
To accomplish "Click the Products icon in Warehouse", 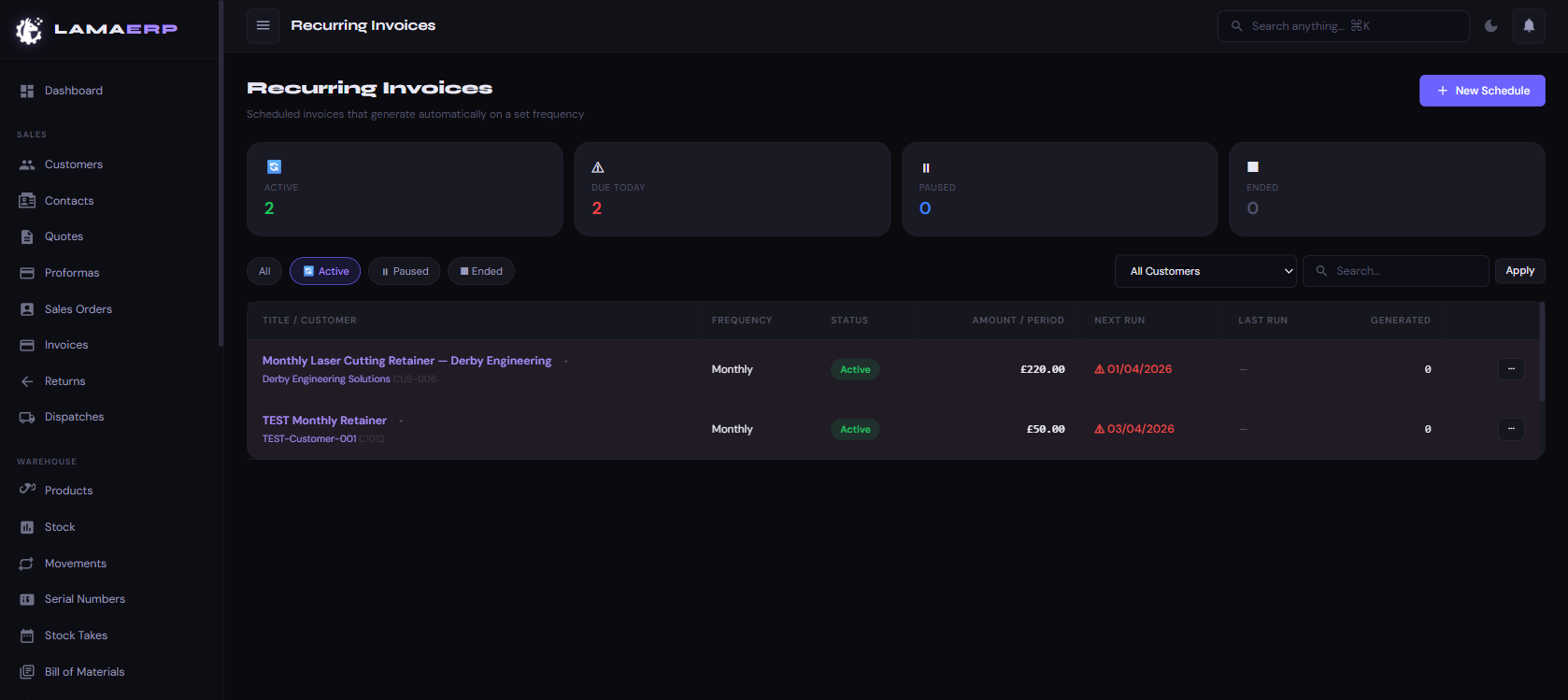I will tap(27, 490).
